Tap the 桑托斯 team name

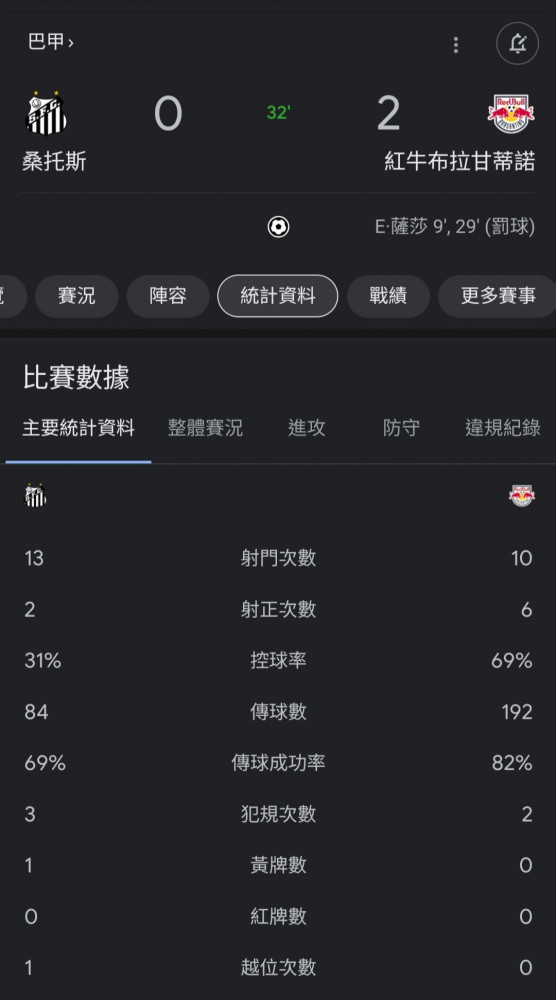54,161
